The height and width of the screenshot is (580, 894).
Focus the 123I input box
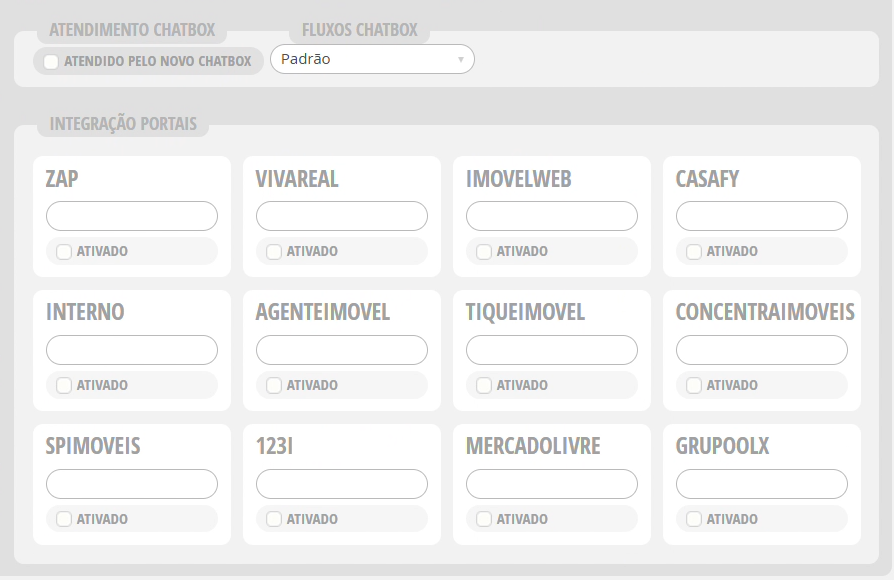[342, 484]
